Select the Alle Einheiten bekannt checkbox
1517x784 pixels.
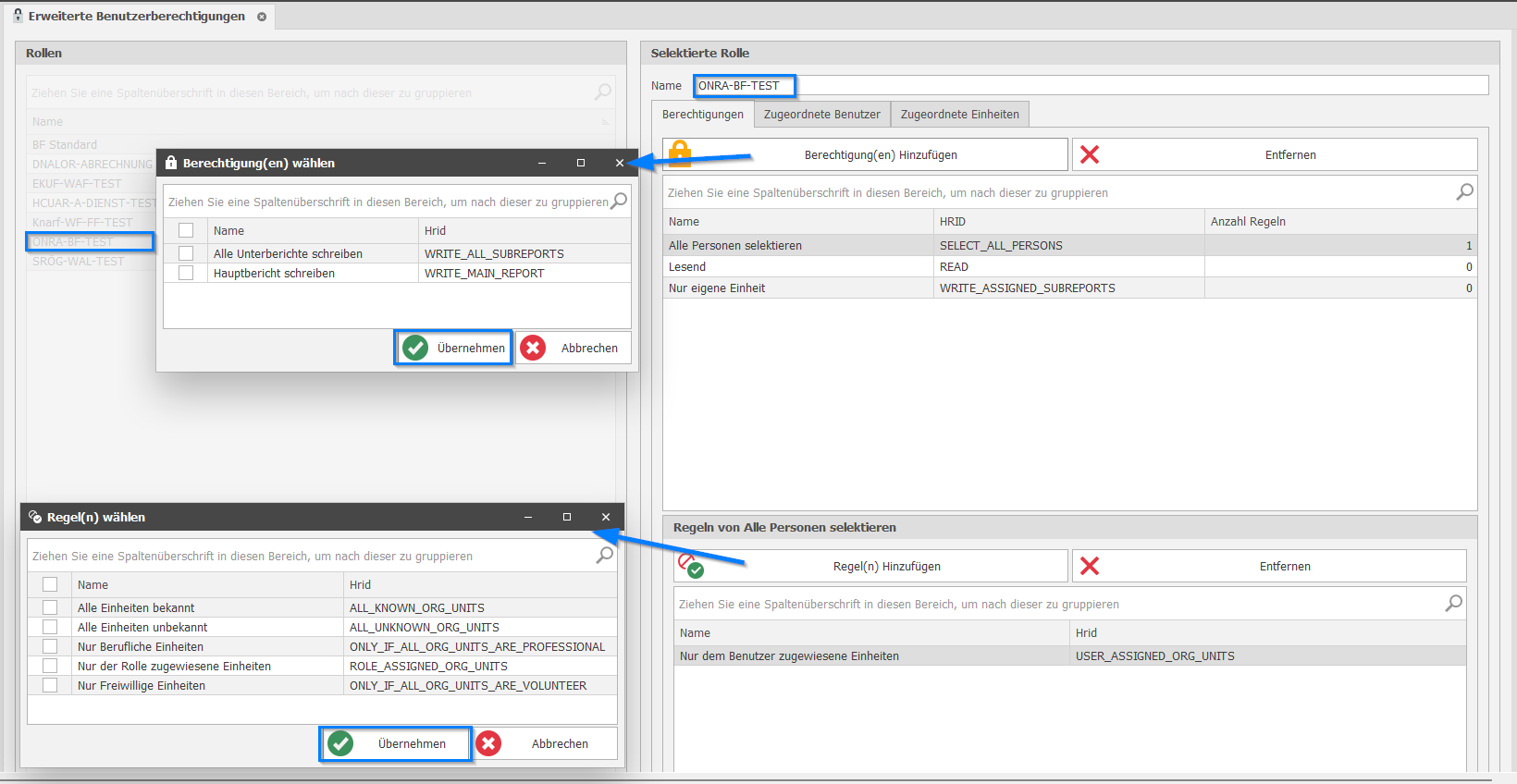click(50, 607)
